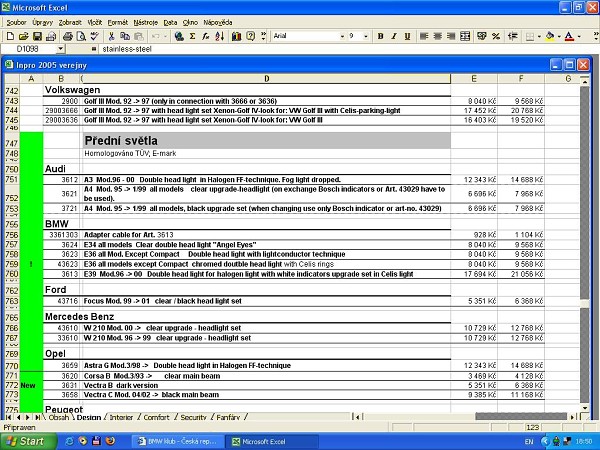Align cell text to the left
Viewport: 600px width, 450px height.
point(424,36)
